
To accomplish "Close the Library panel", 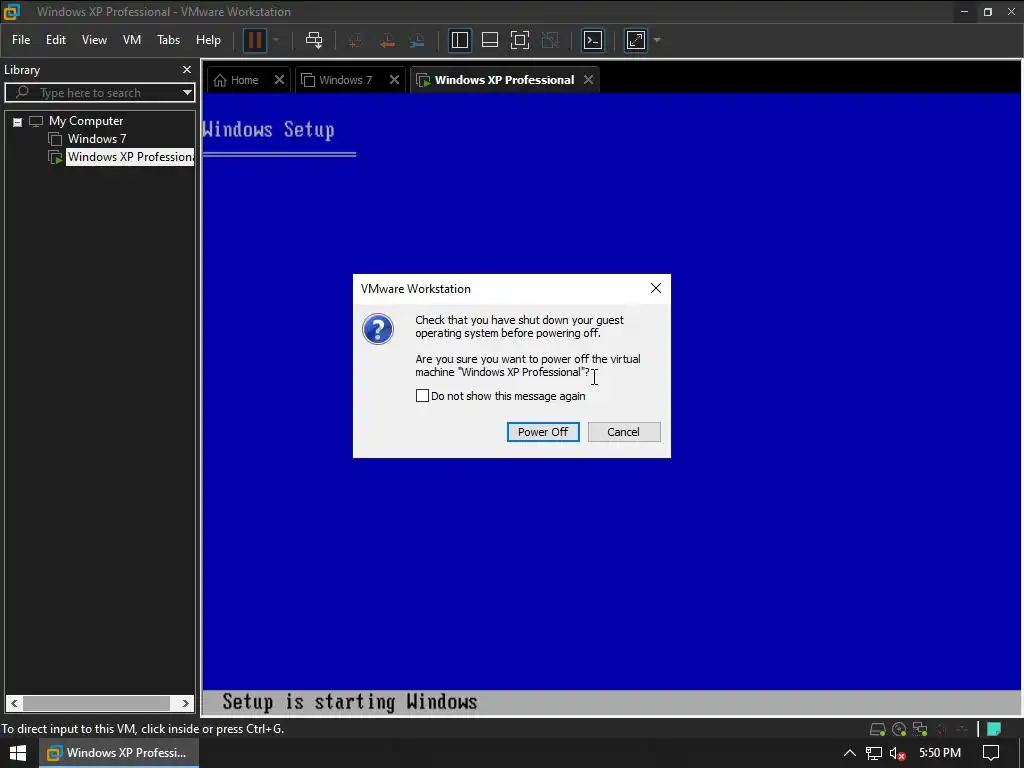I will click(187, 69).
